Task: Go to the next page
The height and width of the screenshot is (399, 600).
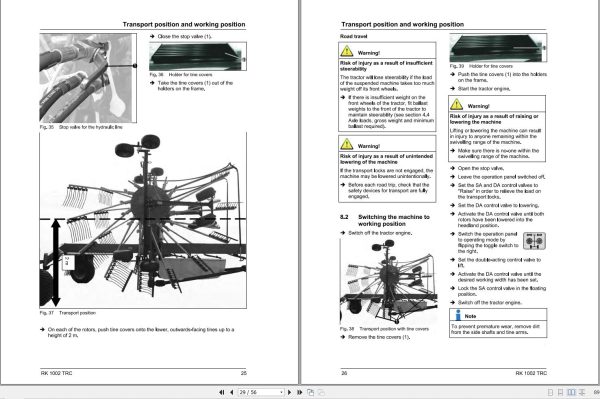Action: 289,392
